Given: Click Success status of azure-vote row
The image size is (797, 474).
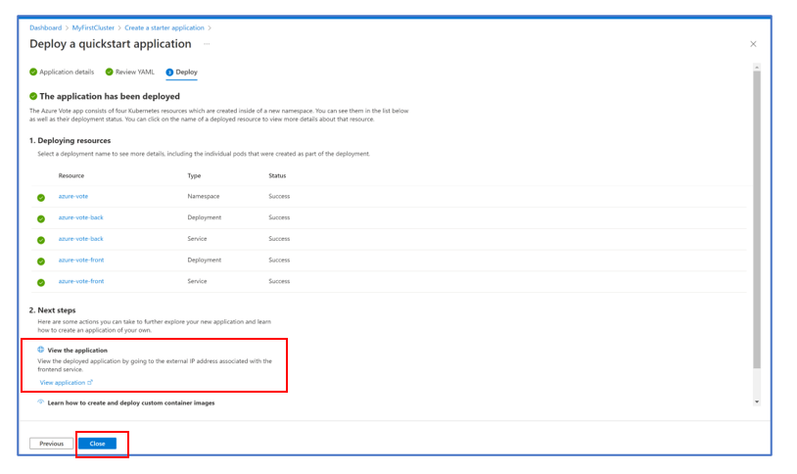Looking at the screenshot, I should click(279, 196).
